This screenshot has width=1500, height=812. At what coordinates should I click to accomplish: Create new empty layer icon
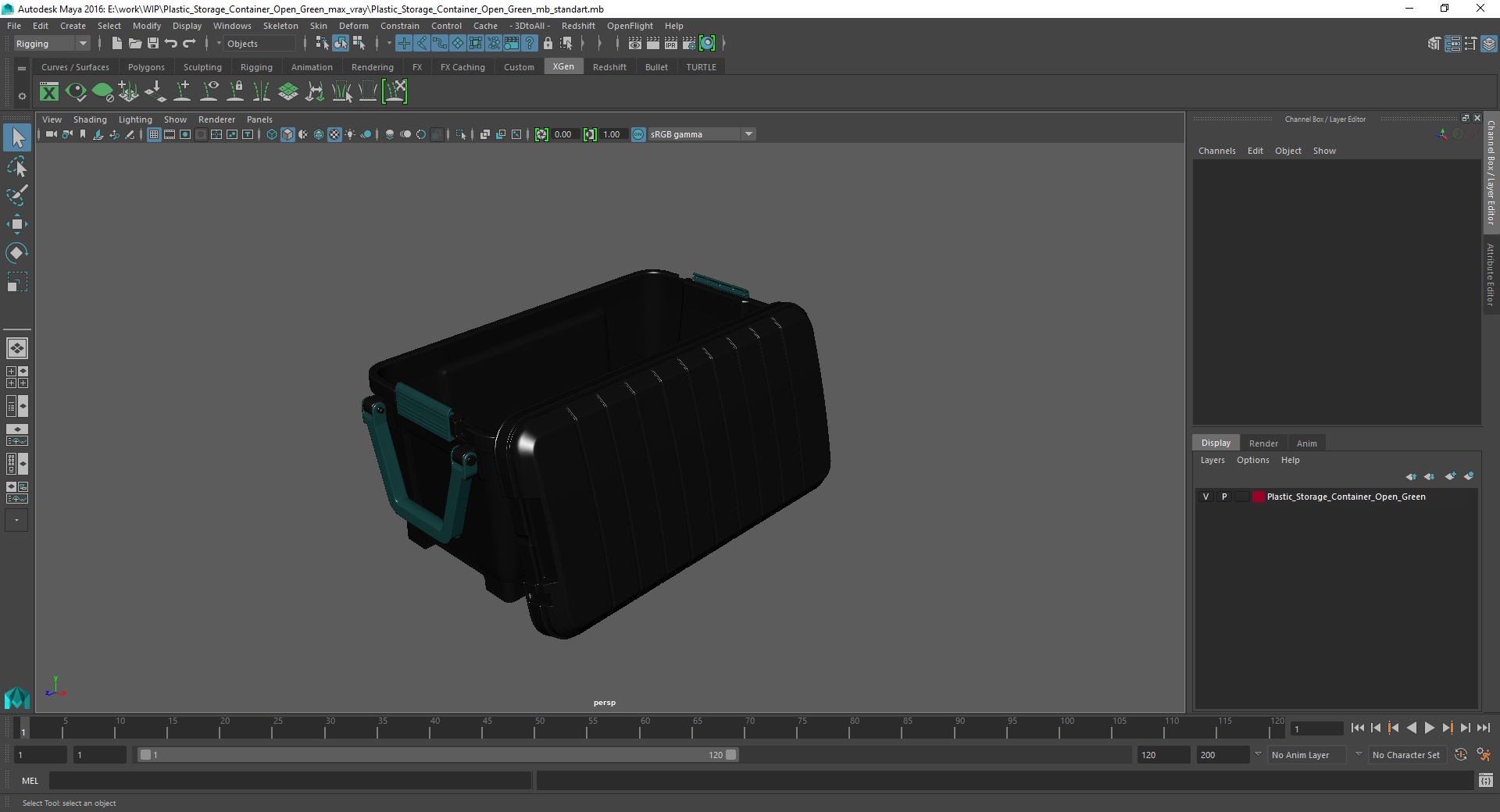tap(1451, 476)
